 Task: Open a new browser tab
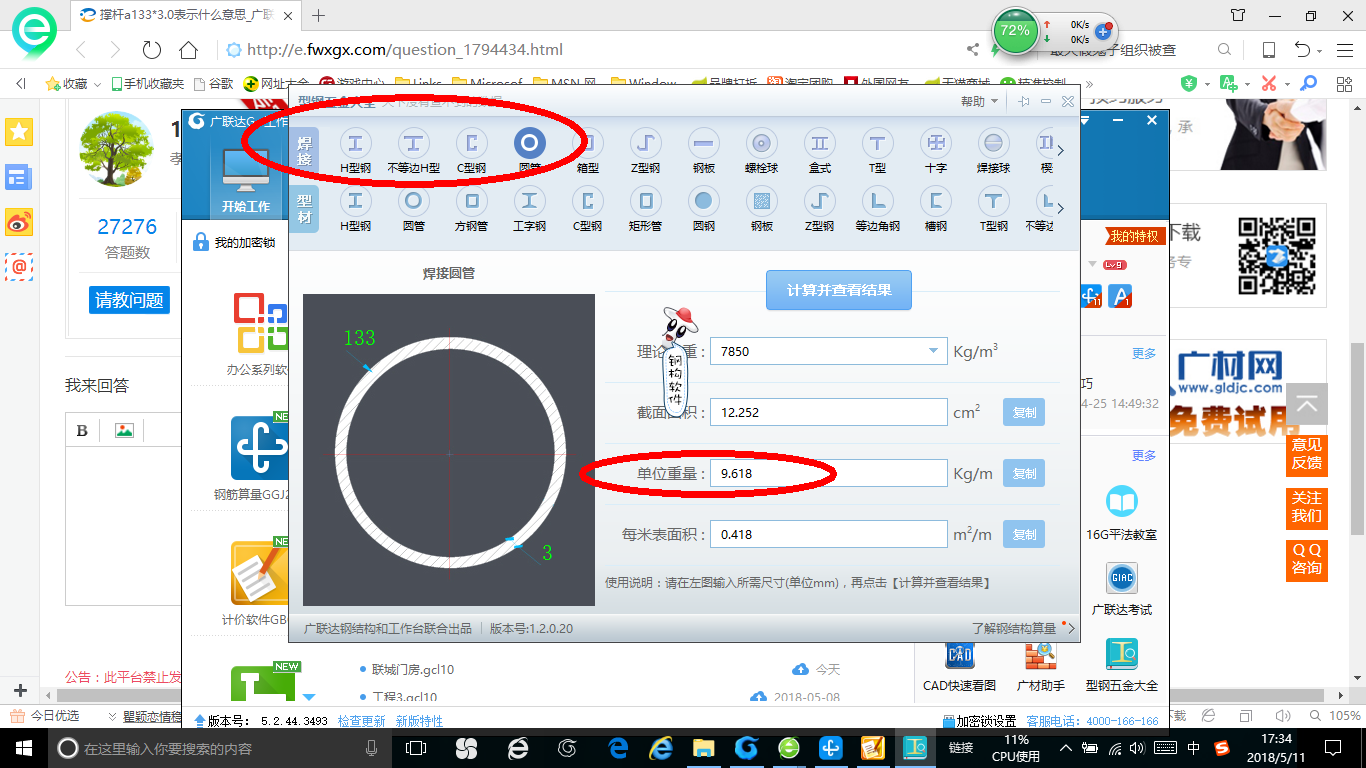[319, 15]
